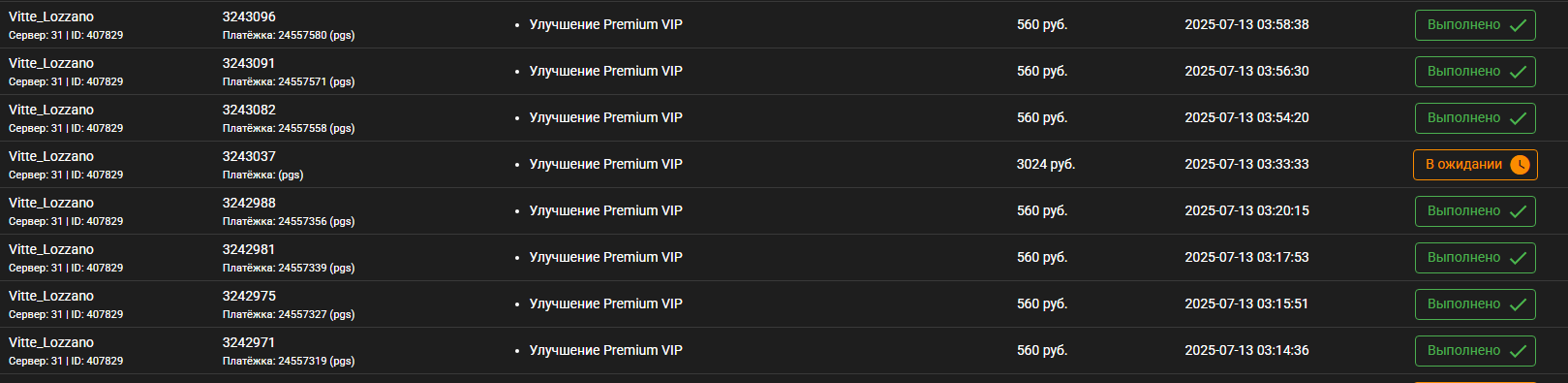Click the checkmark icon for order 3242981
Screen dimensions: 1568x383
[1518, 258]
